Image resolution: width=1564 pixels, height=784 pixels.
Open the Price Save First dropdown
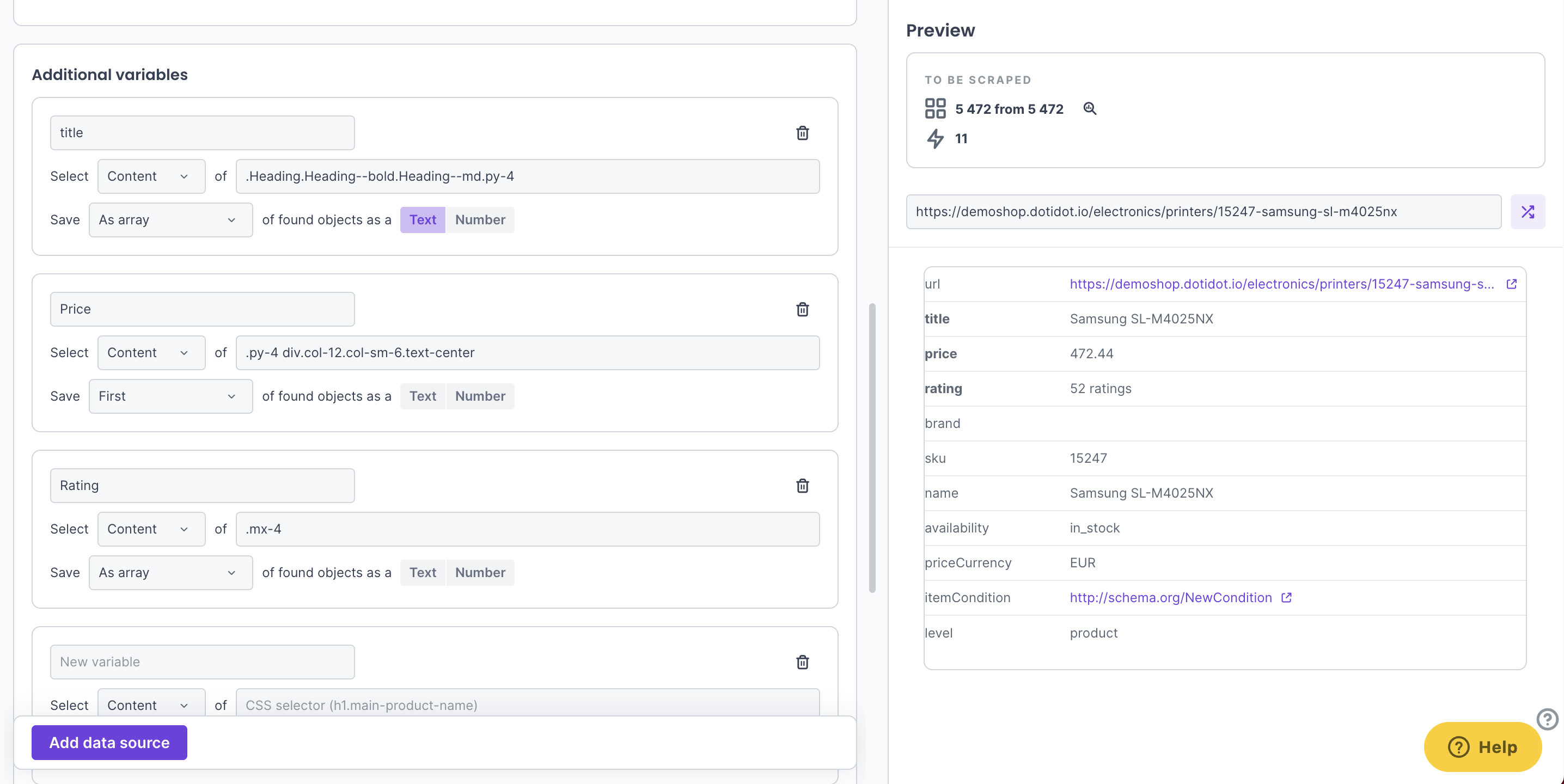(170, 396)
